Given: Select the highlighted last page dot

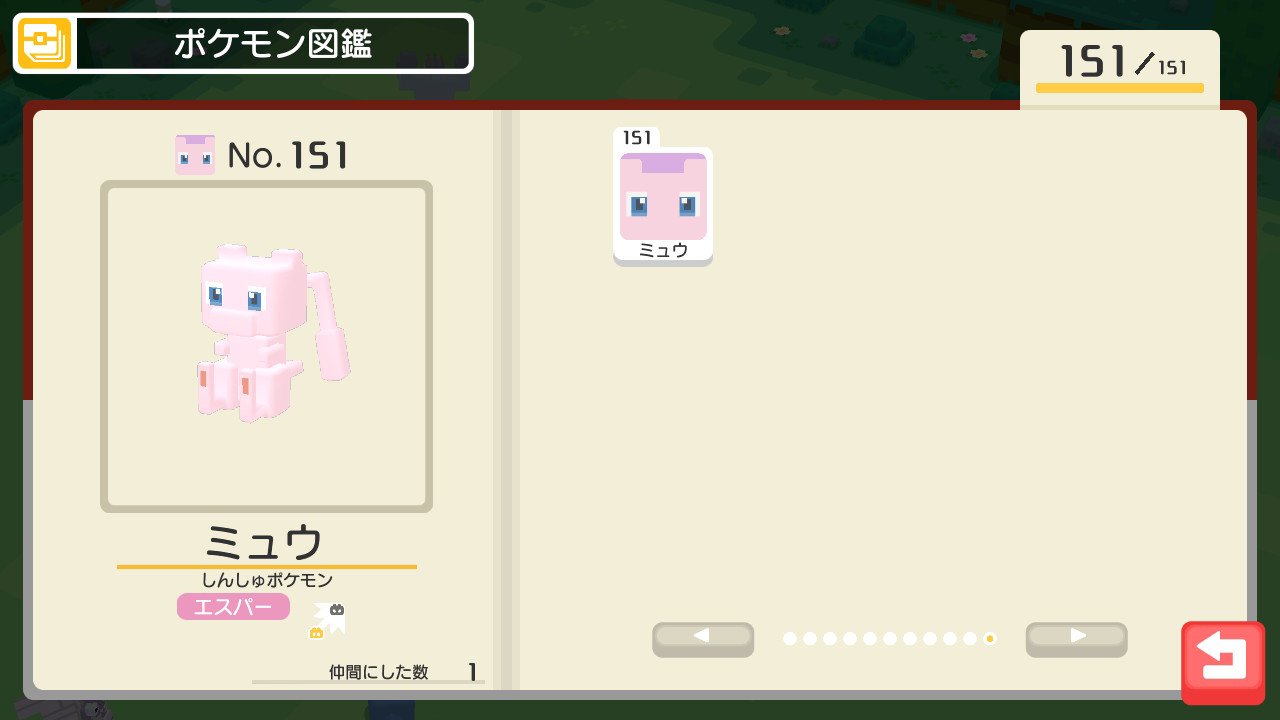Looking at the screenshot, I should 990,638.
